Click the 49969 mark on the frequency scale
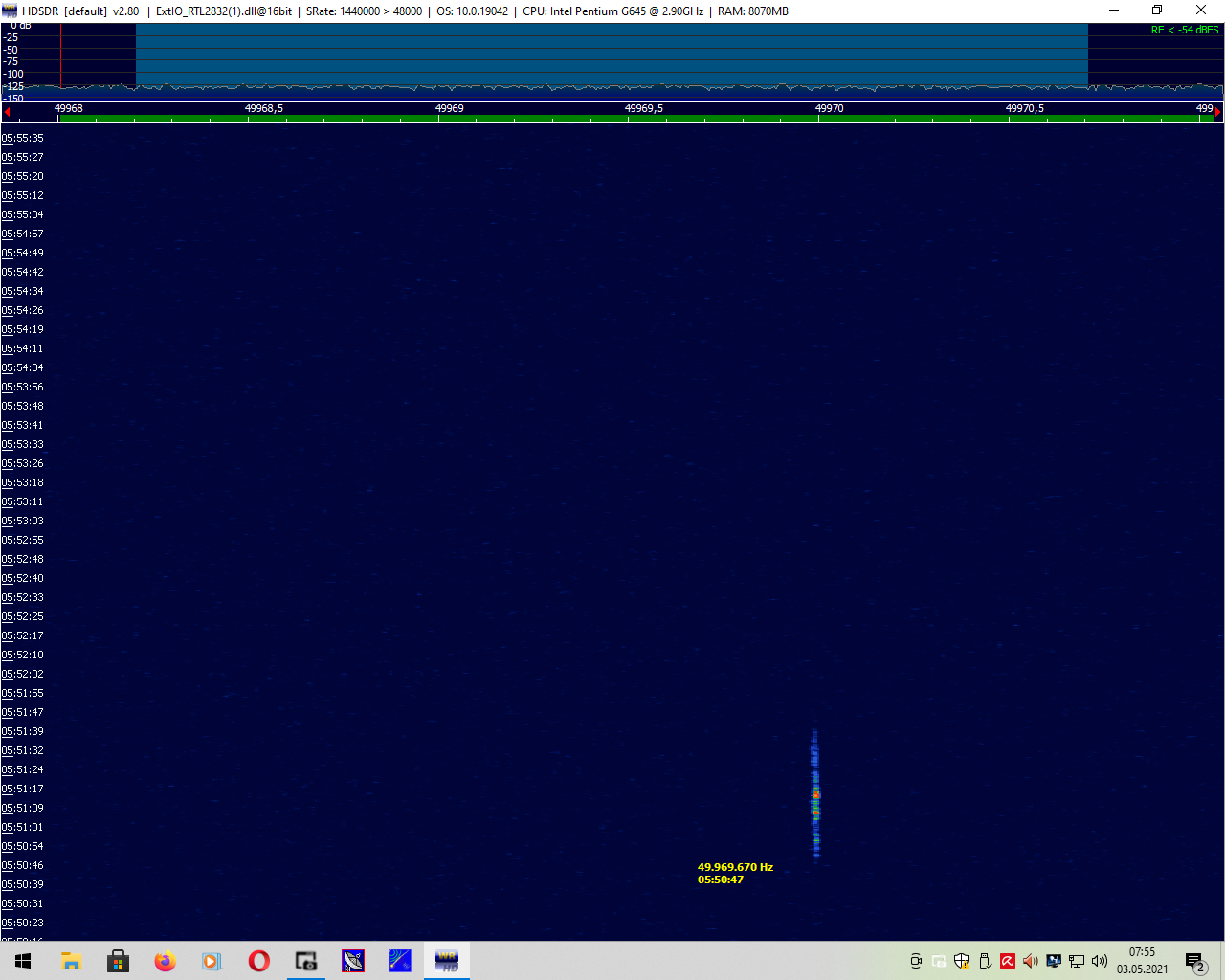Screen dimensions: 1225x980 tap(449, 108)
